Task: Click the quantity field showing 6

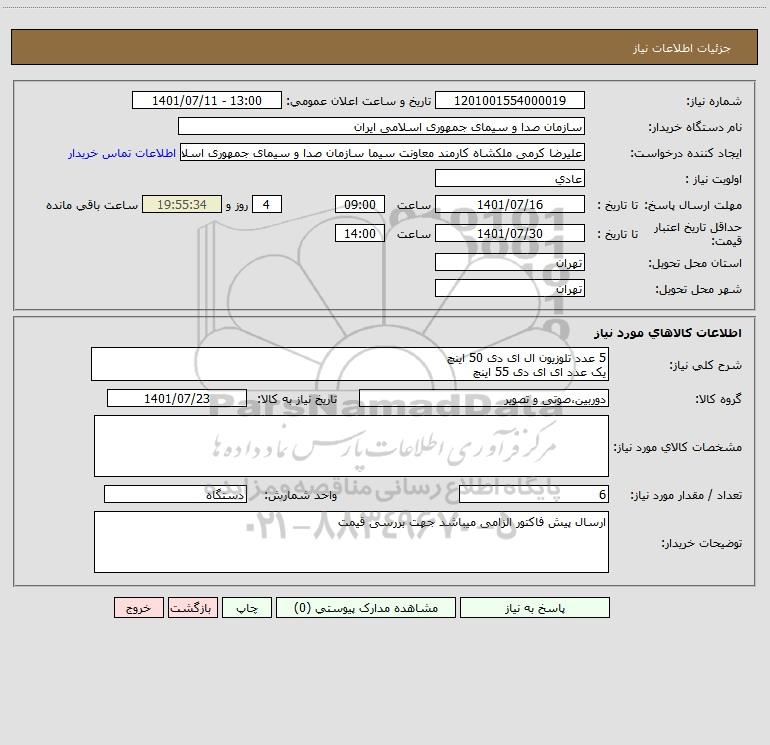Action: tap(534, 495)
